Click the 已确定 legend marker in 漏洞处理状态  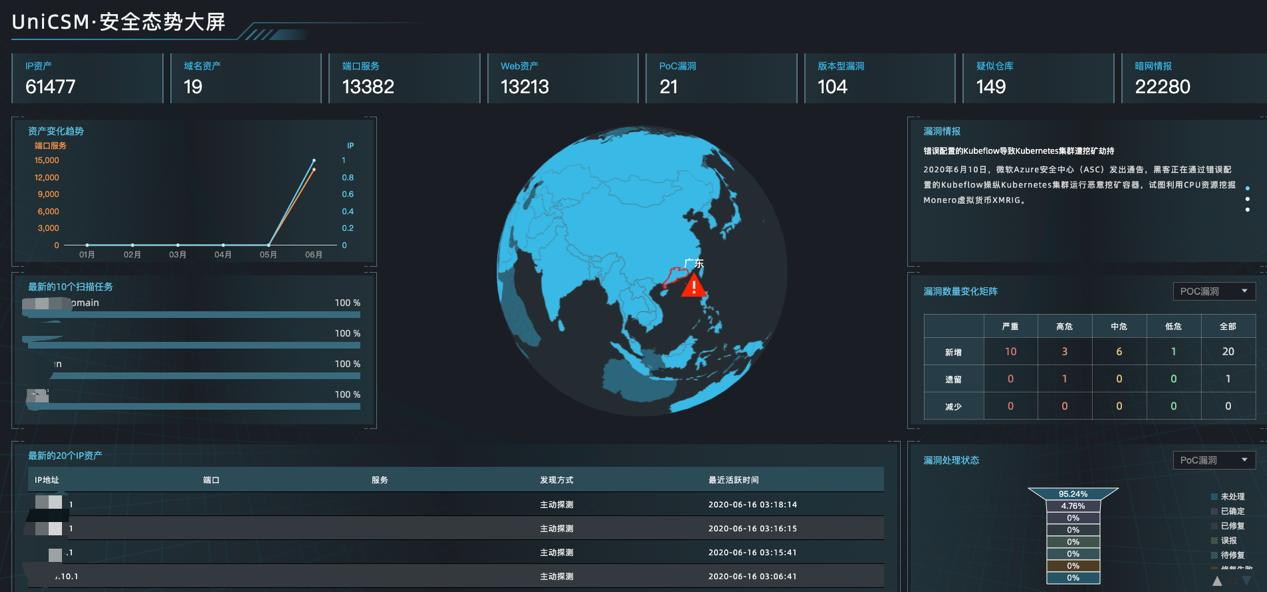[x=1213, y=512]
